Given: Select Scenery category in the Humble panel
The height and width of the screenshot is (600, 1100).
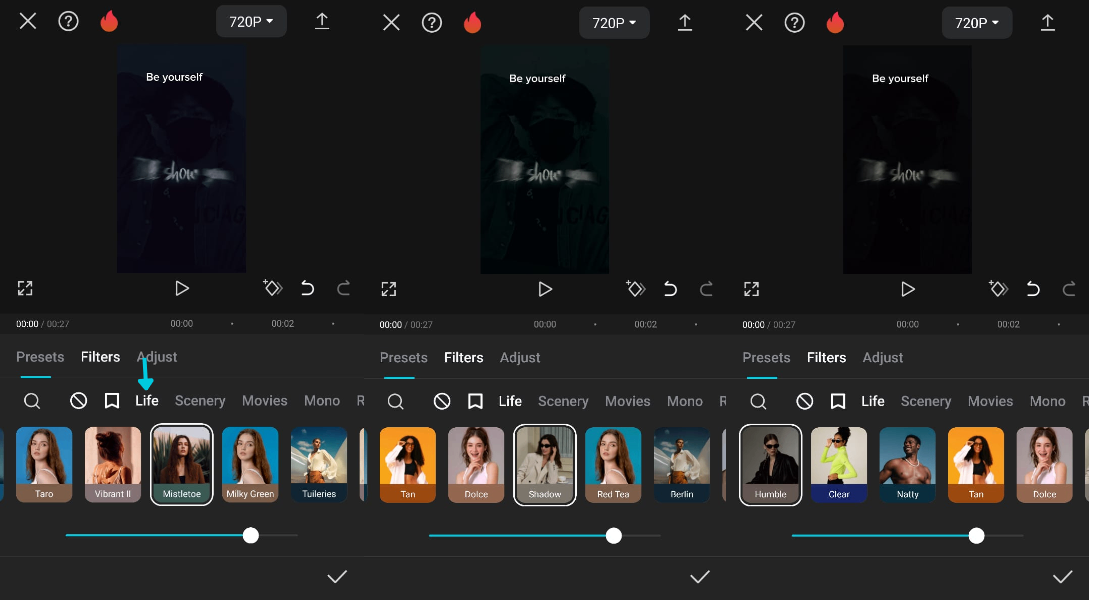Looking at the screenshot, I should tap(925, 401).
